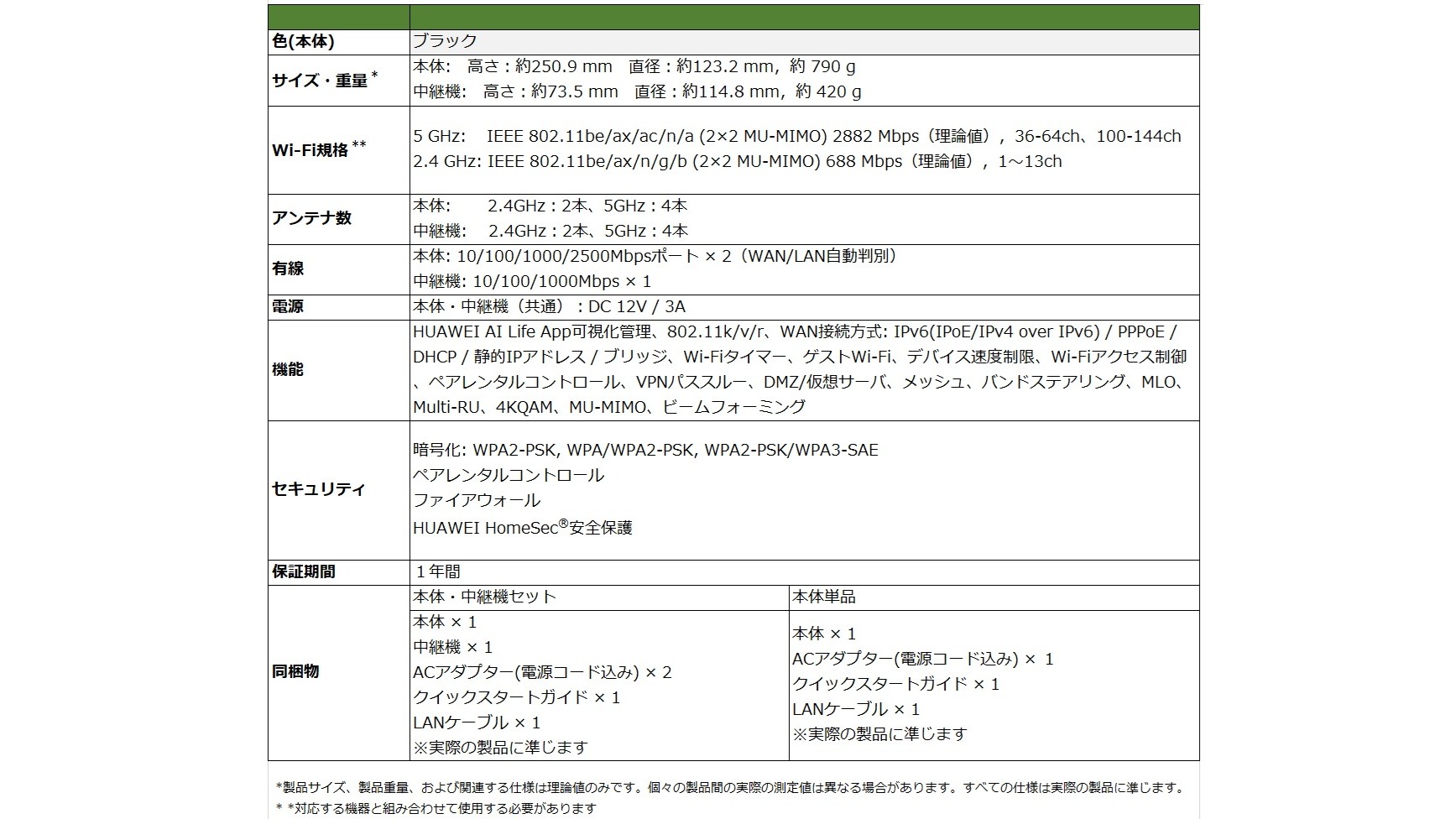Click the 色(本体) row header cell

(x=304, y=42)
